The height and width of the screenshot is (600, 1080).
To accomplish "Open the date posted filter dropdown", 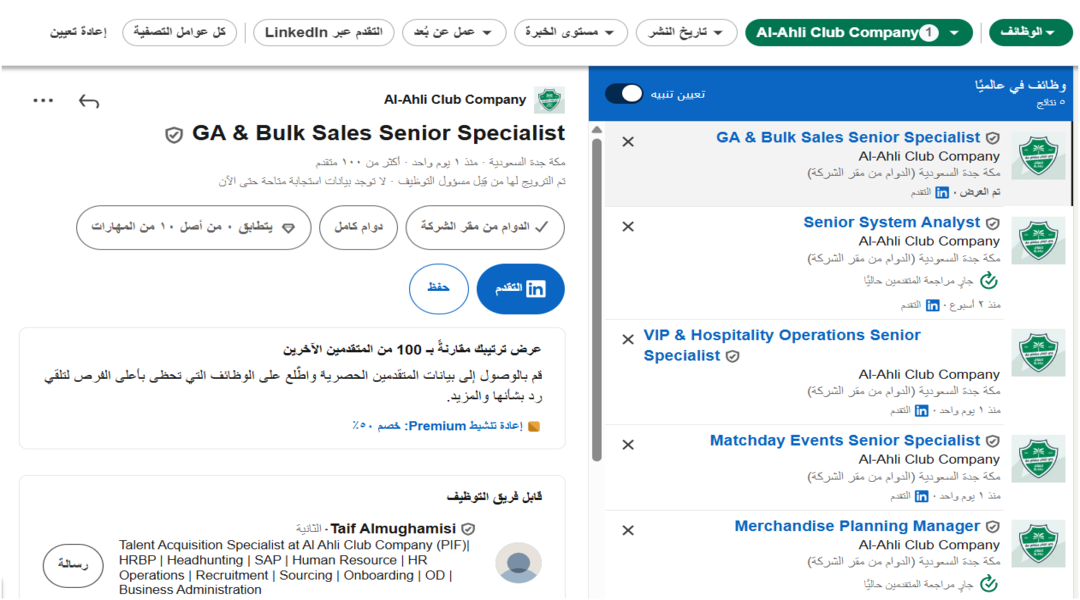I will (x=687, y=33).
